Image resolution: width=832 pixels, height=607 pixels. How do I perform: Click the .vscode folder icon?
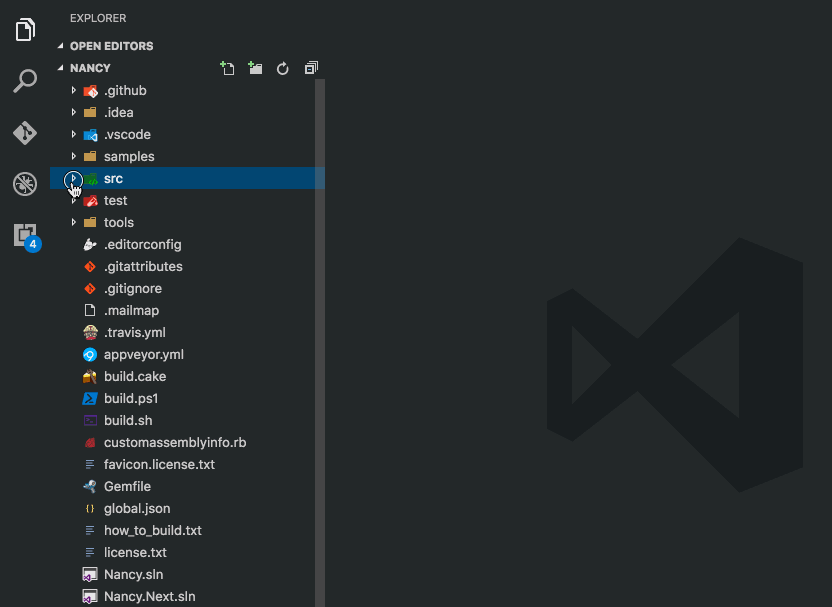coord(91,135)
